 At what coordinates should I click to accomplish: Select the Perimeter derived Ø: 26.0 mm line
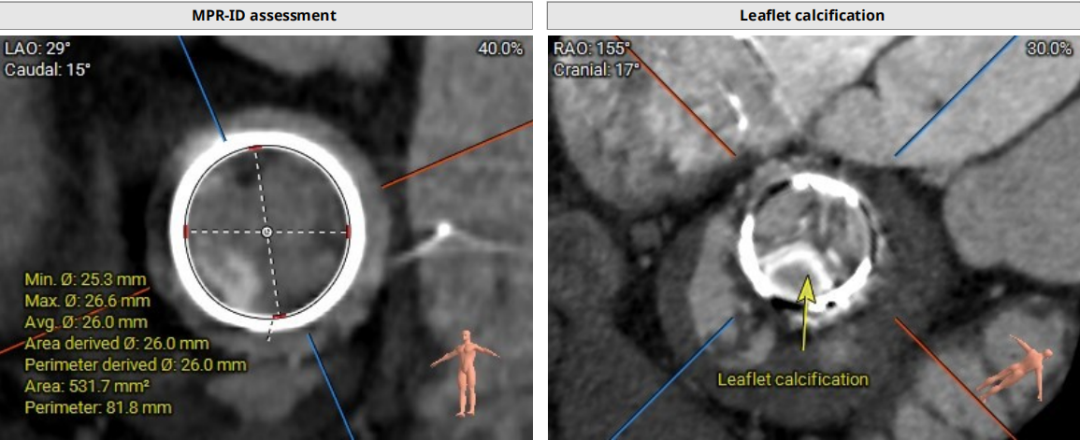pyautogui.click(x=135, y=365)
